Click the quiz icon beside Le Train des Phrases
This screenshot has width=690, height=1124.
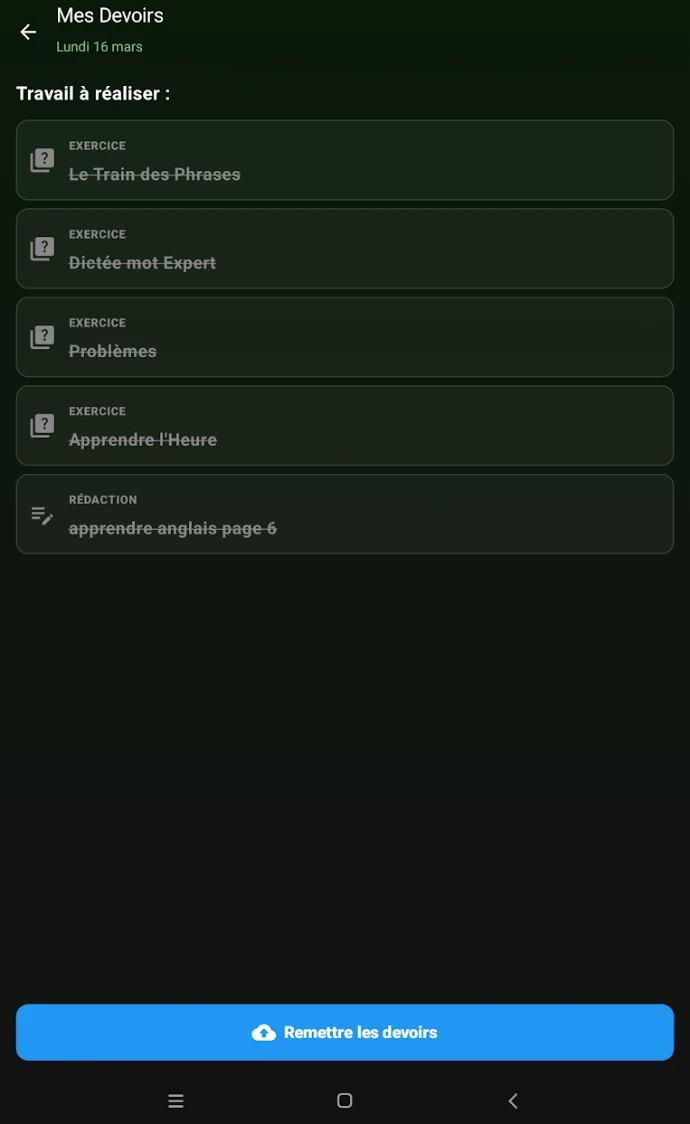(x=42, y=160)
